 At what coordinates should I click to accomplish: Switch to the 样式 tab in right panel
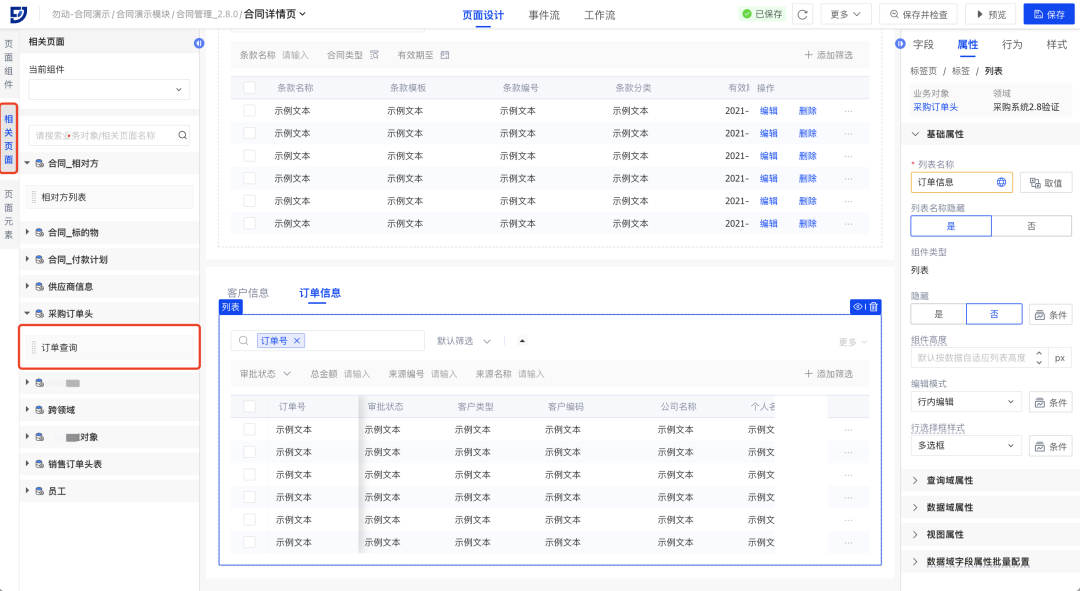[1056, 45]
